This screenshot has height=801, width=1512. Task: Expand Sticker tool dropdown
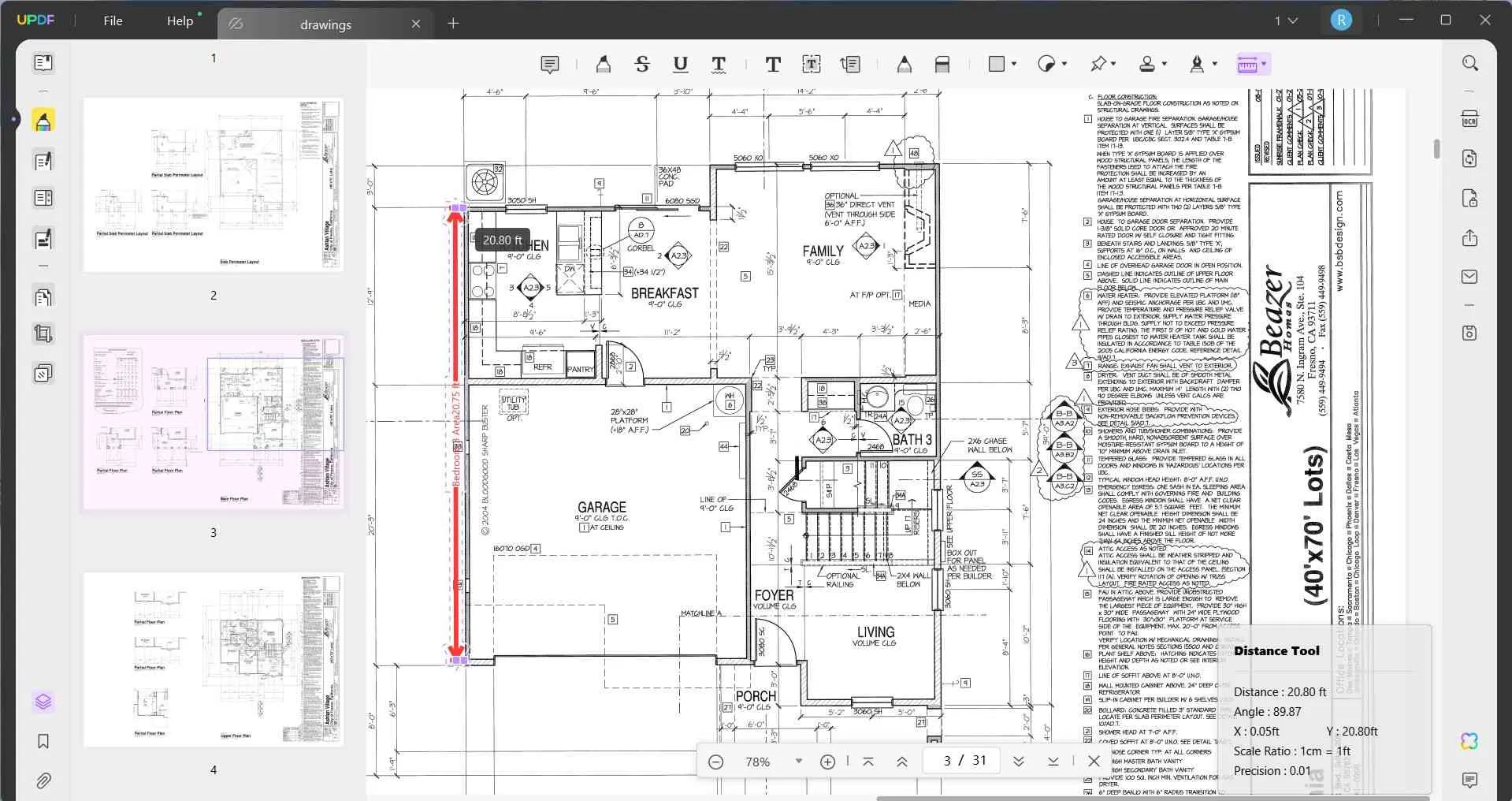click(1064, 64)
